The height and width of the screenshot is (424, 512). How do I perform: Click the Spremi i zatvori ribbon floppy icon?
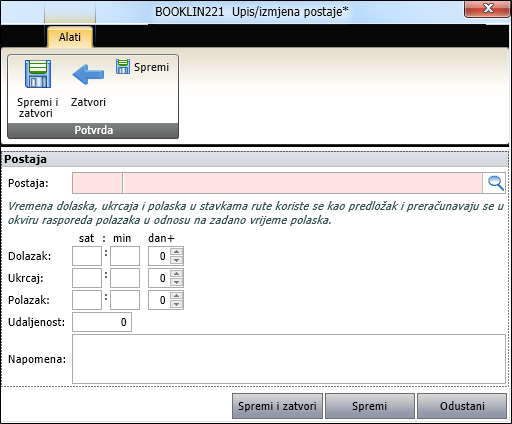click(38, 74)
